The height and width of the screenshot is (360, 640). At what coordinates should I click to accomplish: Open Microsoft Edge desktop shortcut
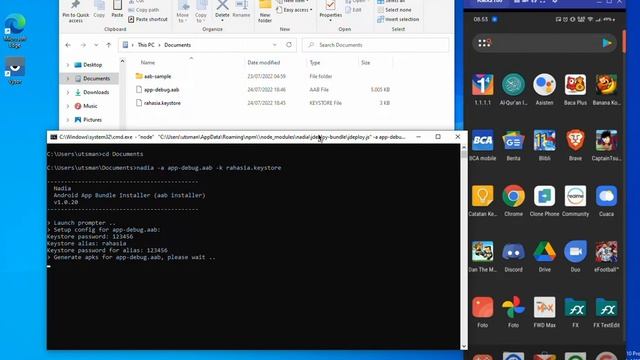click(15, 31)
